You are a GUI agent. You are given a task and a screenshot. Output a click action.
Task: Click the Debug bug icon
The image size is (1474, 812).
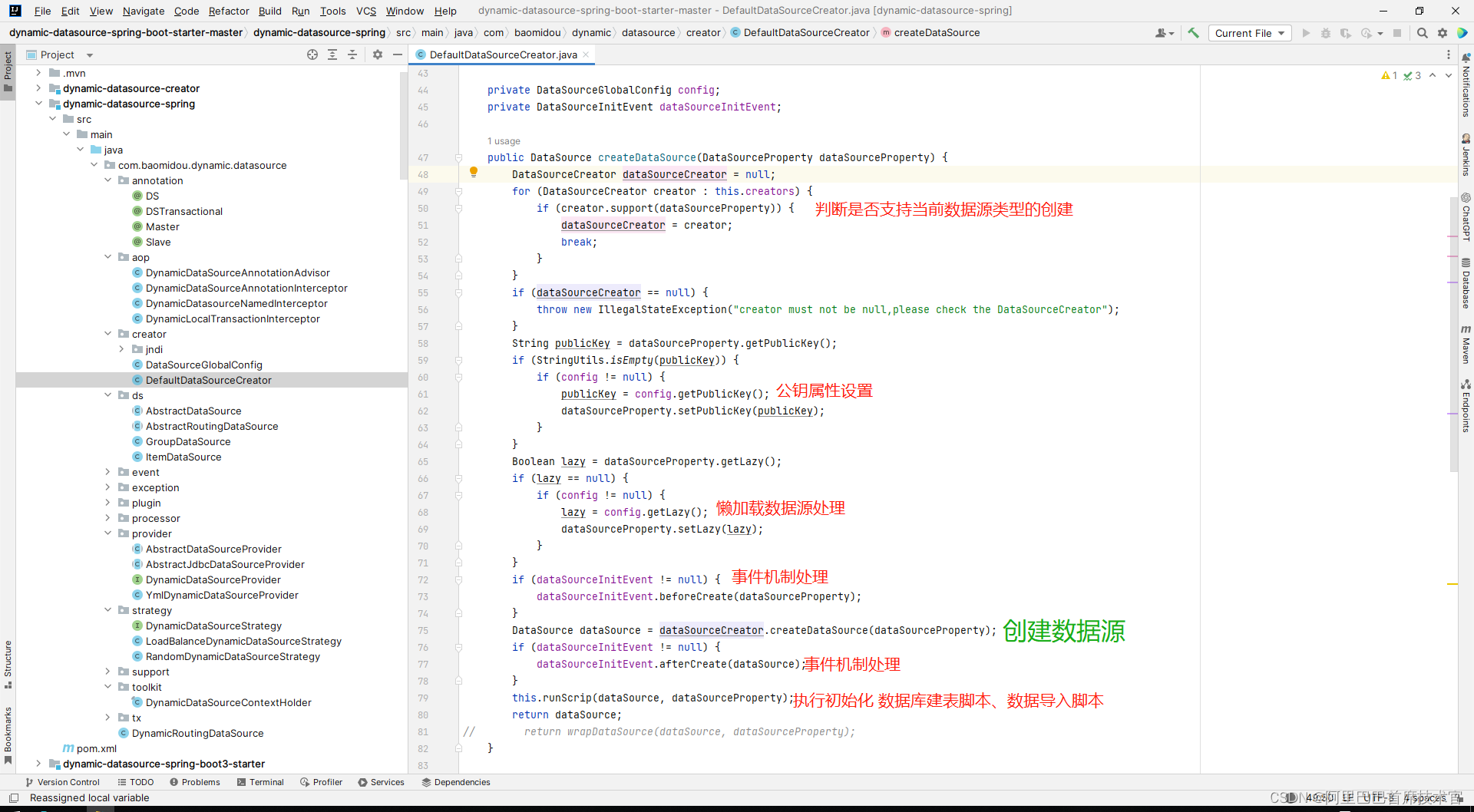[1325, 33]
